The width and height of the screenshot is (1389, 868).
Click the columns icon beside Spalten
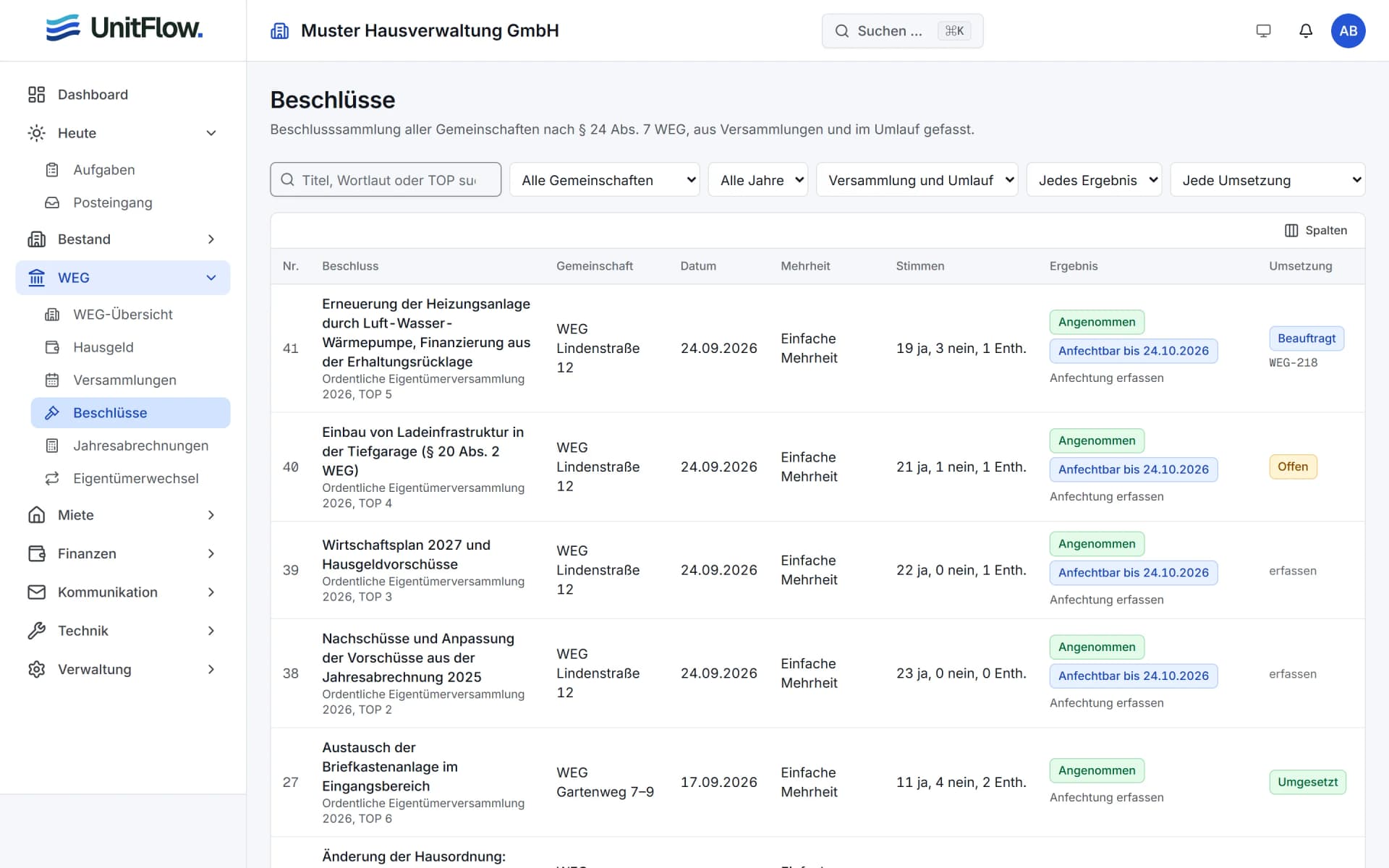coord(1291,231)
